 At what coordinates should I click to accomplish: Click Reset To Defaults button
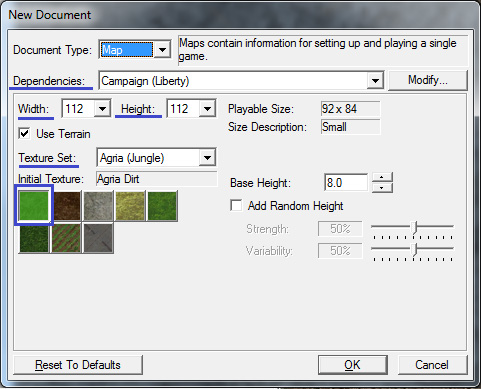click(78, 365)
